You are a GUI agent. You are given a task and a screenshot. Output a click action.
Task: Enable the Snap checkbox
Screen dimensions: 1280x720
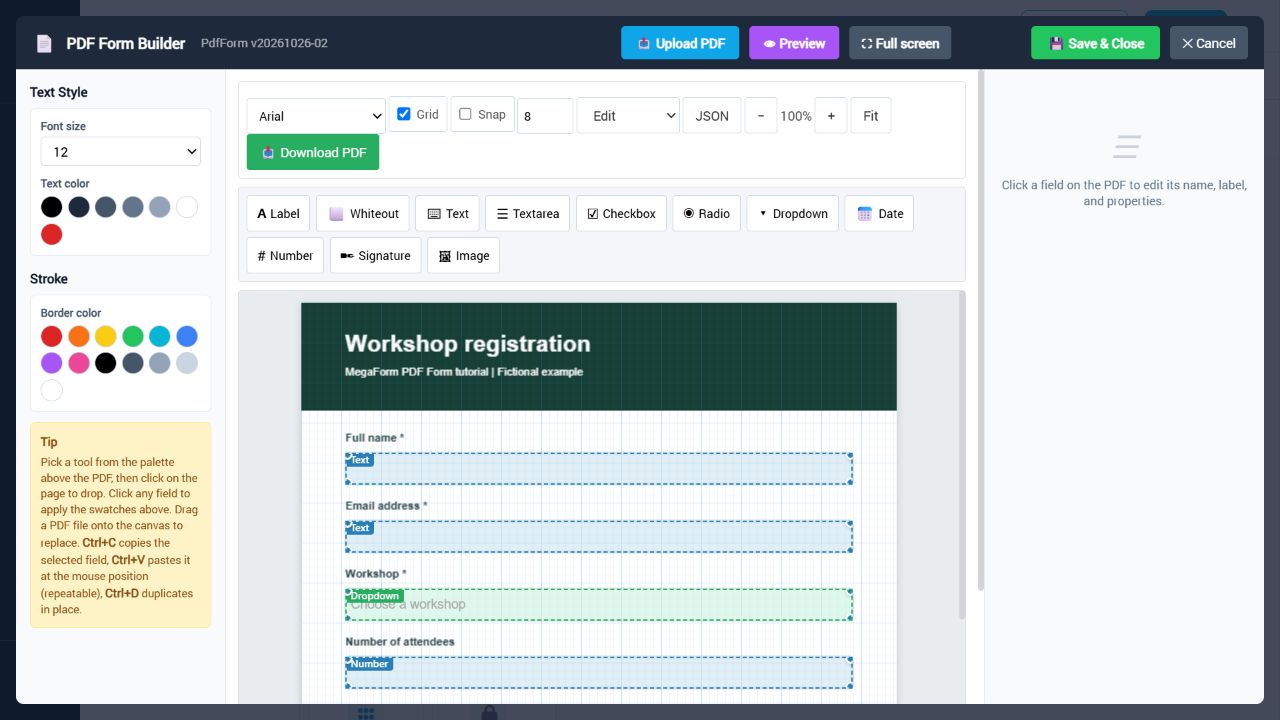pos(465,114)
